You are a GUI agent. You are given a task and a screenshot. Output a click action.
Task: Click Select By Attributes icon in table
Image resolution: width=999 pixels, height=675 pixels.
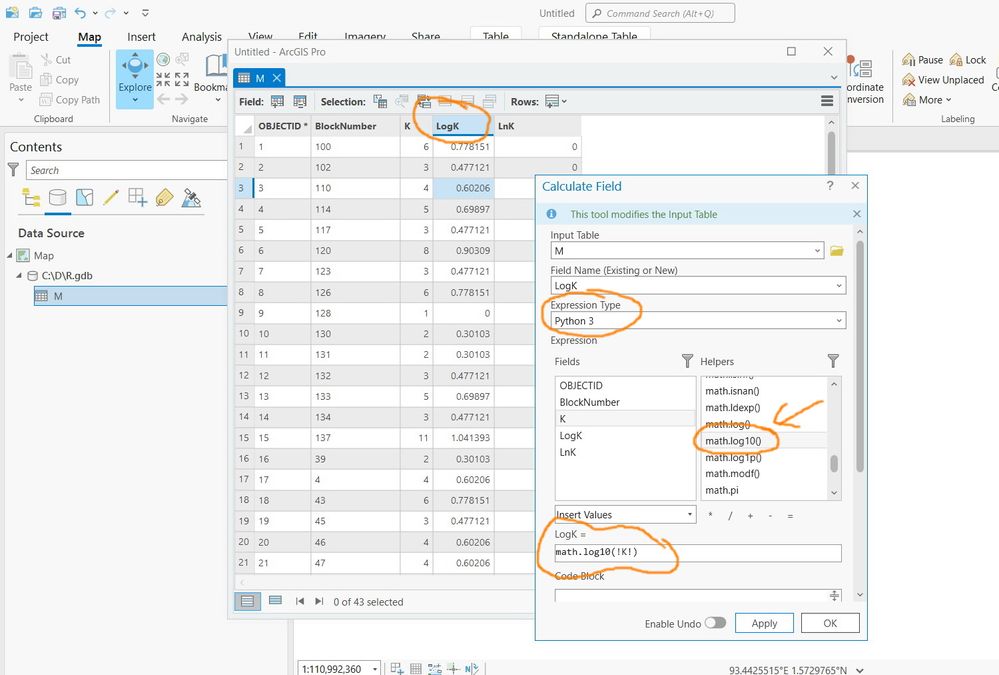pos(380,101)
